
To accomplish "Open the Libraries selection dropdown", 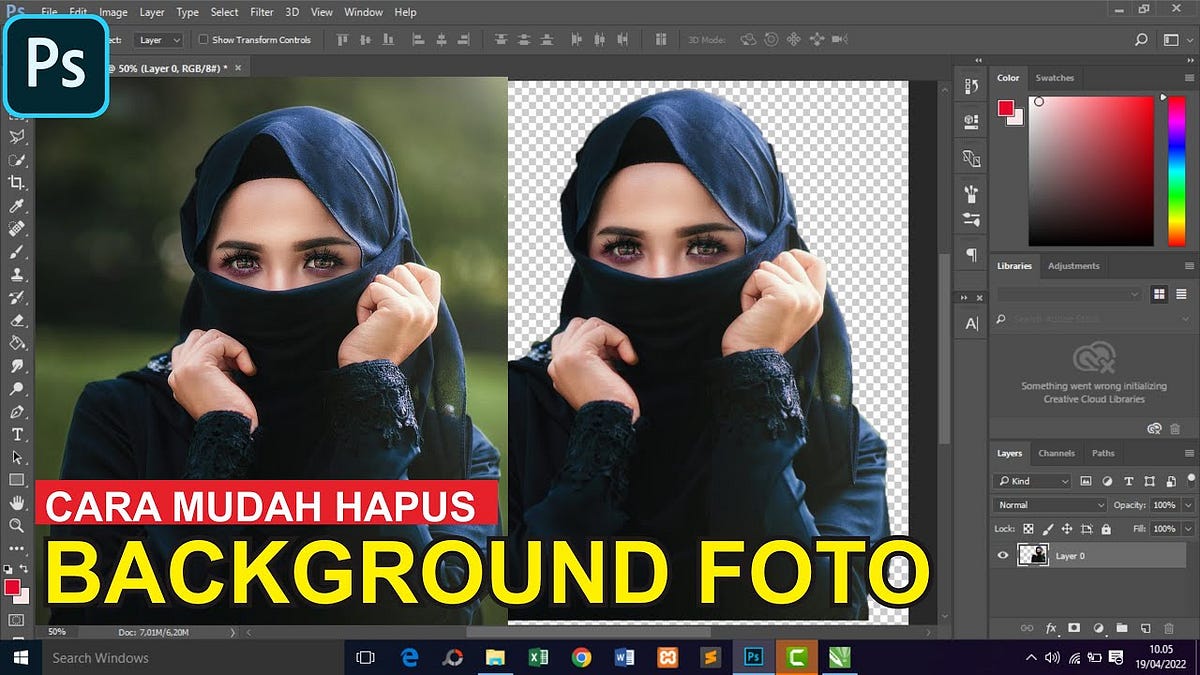I will coord(1068,294).
